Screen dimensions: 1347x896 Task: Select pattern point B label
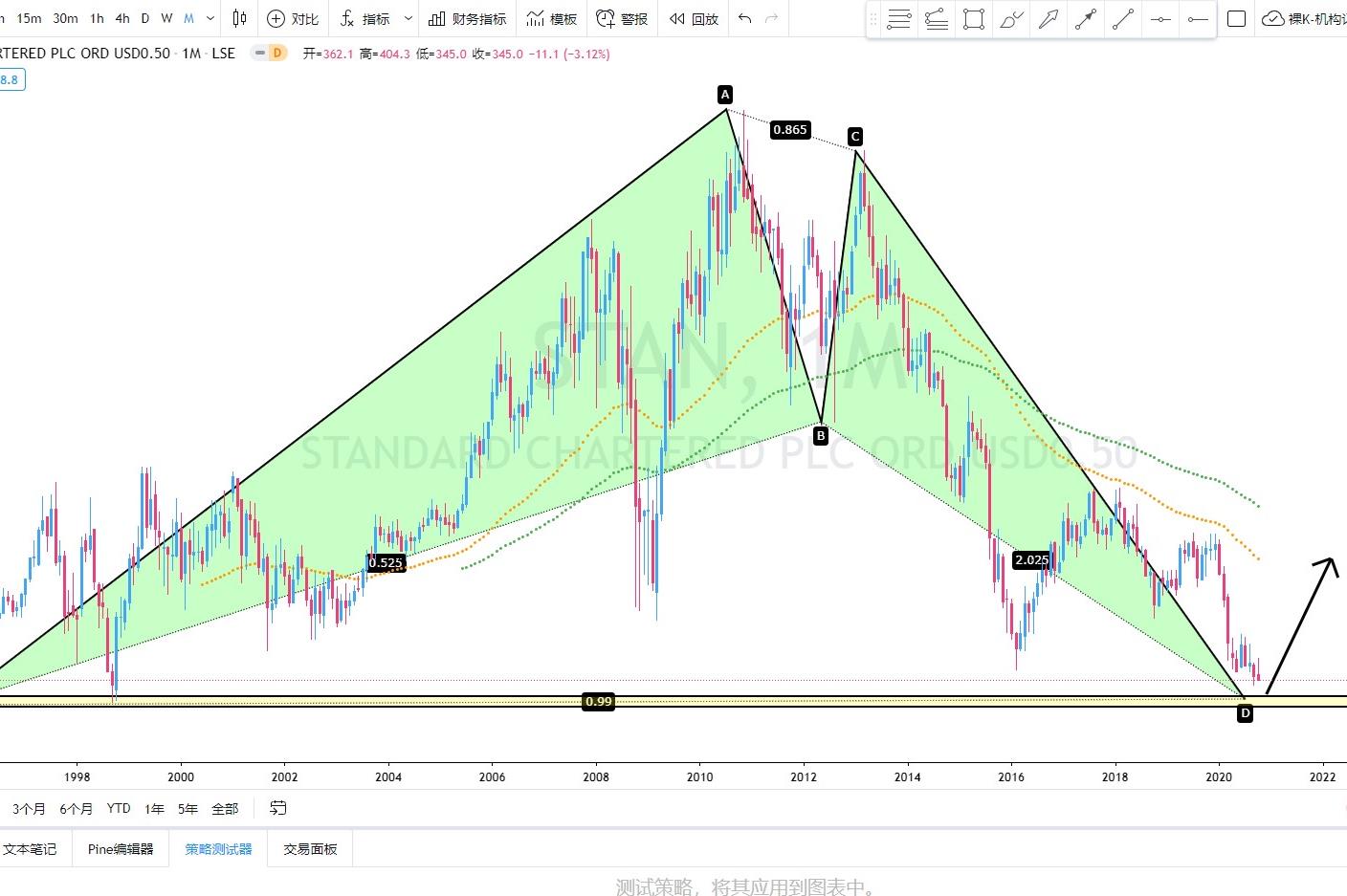(x=821, y=436)
